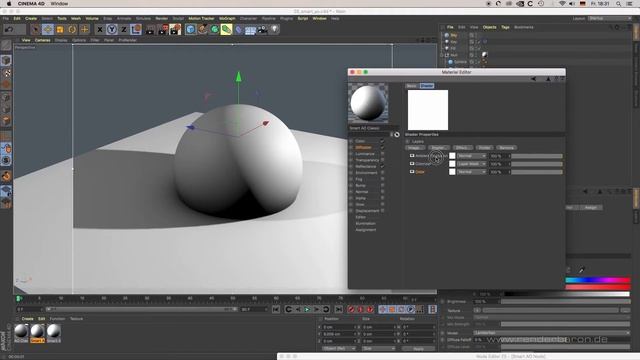Open the Create menu in menu bar
The image size is (640, 360).
31,18
